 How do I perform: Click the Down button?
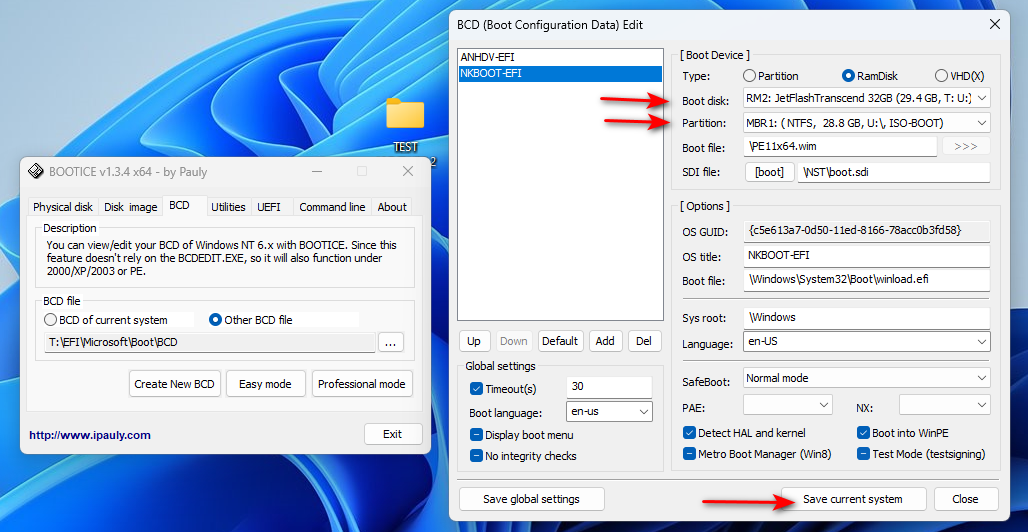coord(513,341)
